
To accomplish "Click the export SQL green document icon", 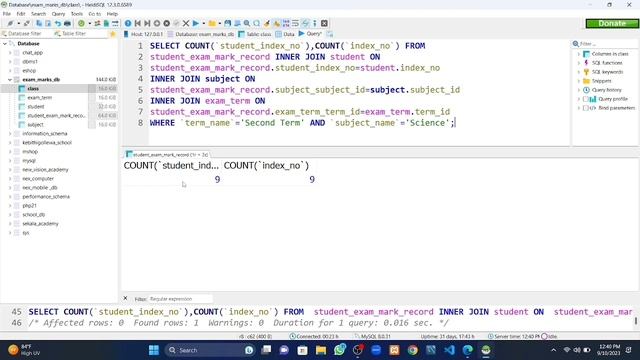I will pyautogui.click(x=106, y=23).
